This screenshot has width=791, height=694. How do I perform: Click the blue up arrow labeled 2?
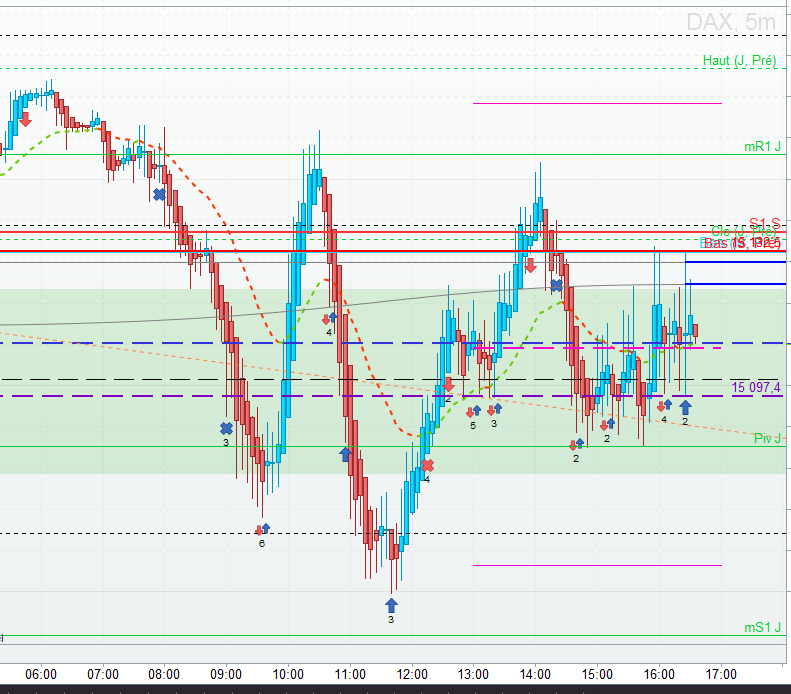pyautogui.click(x=685, y=408)
